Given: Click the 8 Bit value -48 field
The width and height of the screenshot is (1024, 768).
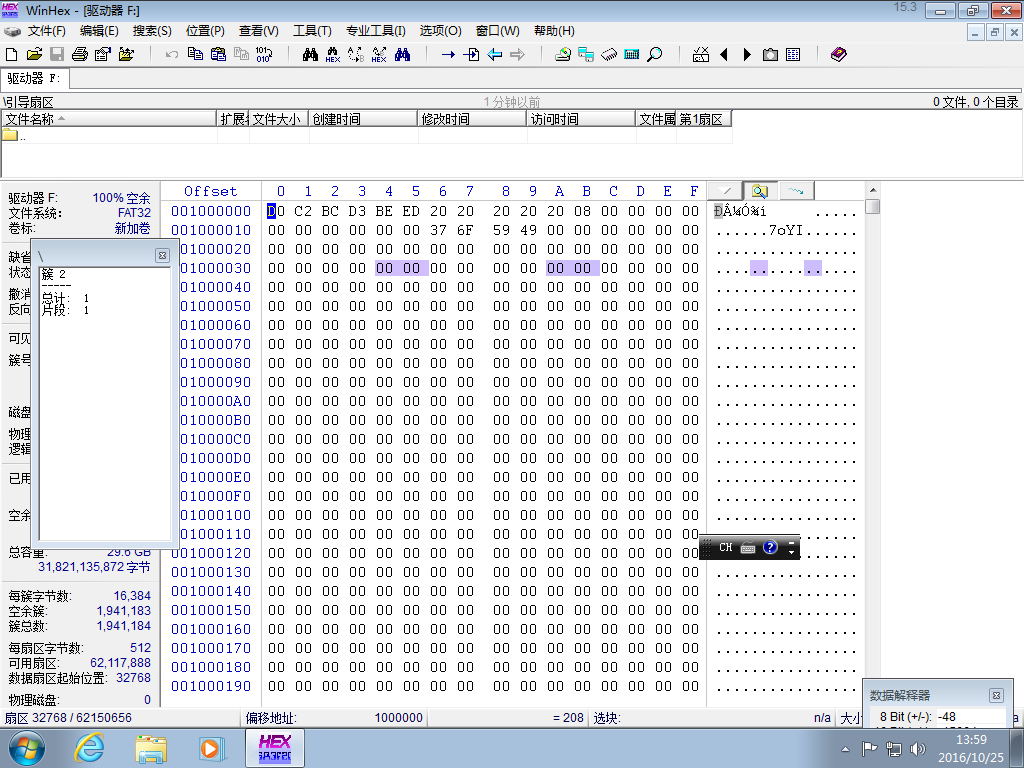Looking at the screenshot, I should [x=970, y=716].
